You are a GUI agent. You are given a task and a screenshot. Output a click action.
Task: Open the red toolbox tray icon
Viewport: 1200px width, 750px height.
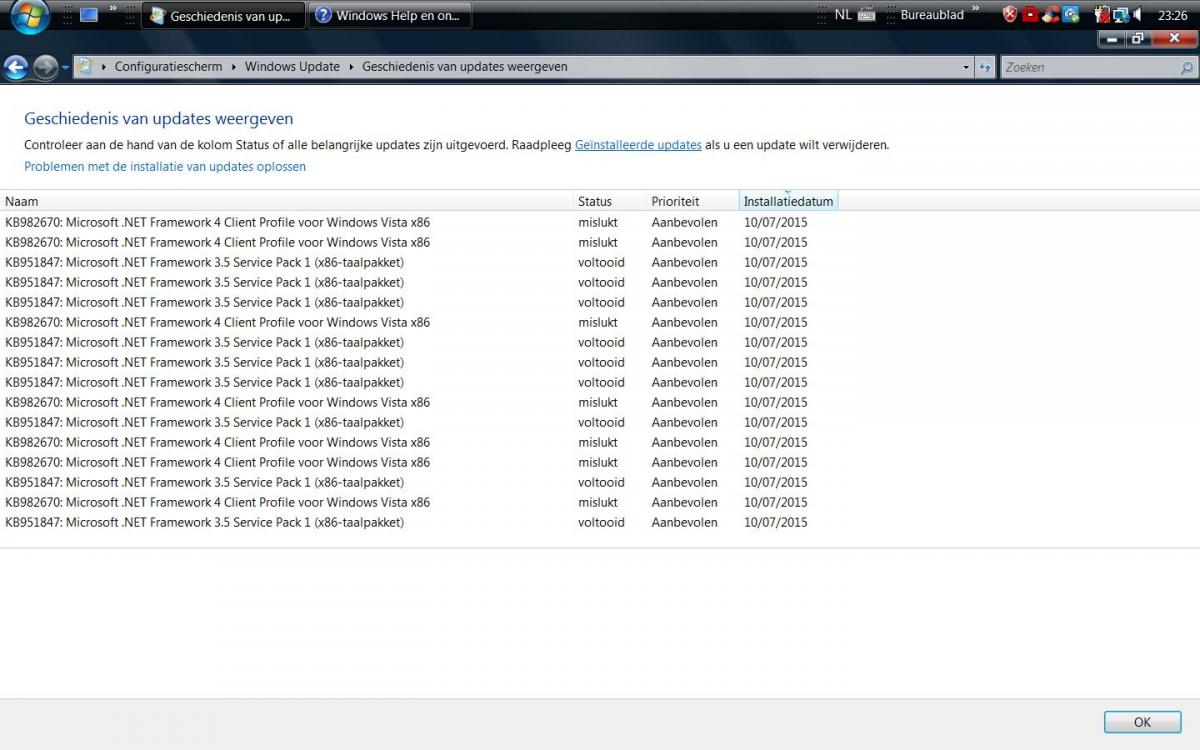pyautogui.click(x=1031, y=15)
